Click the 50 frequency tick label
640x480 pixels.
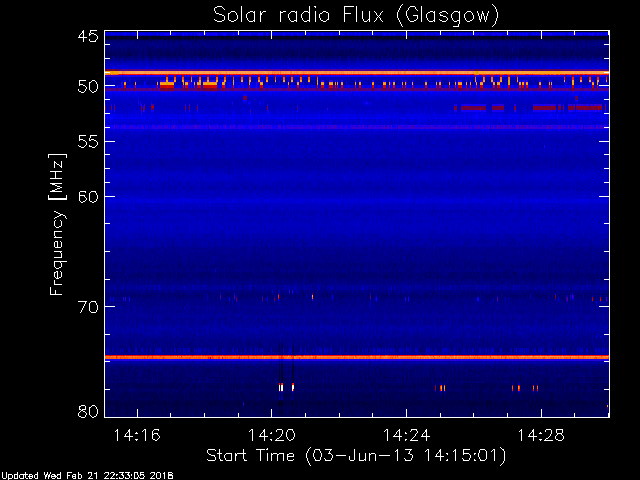pyautogui.click(x=88, y=87)
